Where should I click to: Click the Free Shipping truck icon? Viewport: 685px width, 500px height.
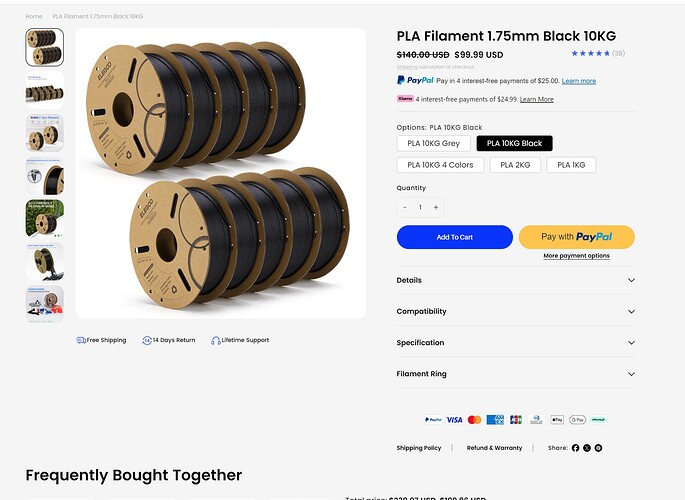point(81,340)
